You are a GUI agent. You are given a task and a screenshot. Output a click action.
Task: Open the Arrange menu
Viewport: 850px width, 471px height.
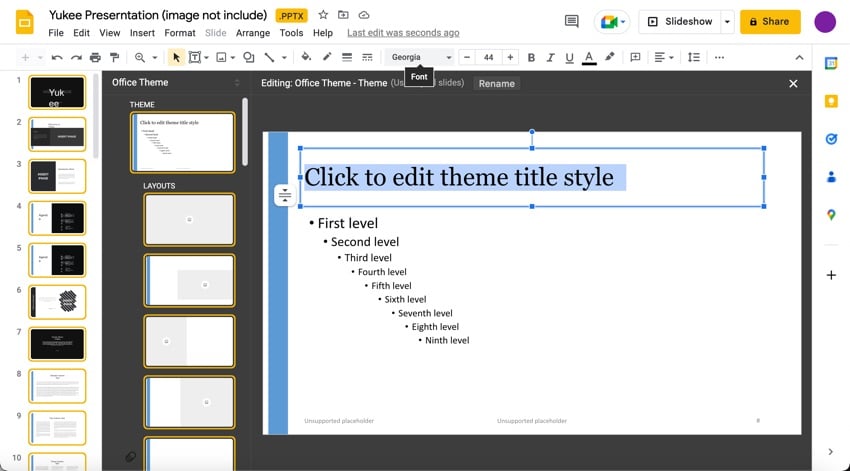pos(253,33)
